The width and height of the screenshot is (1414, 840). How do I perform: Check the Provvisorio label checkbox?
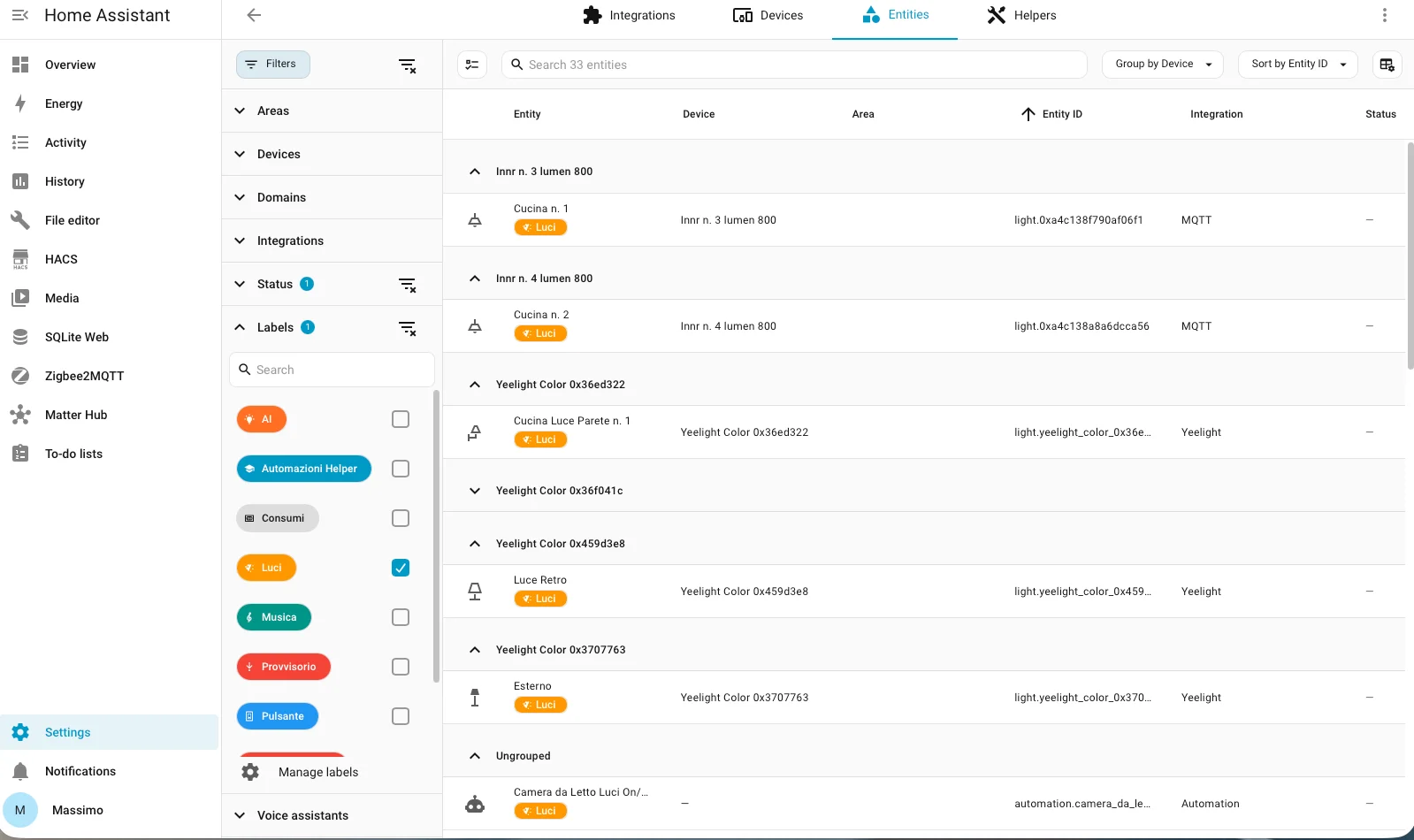click(x=401, y=667)
